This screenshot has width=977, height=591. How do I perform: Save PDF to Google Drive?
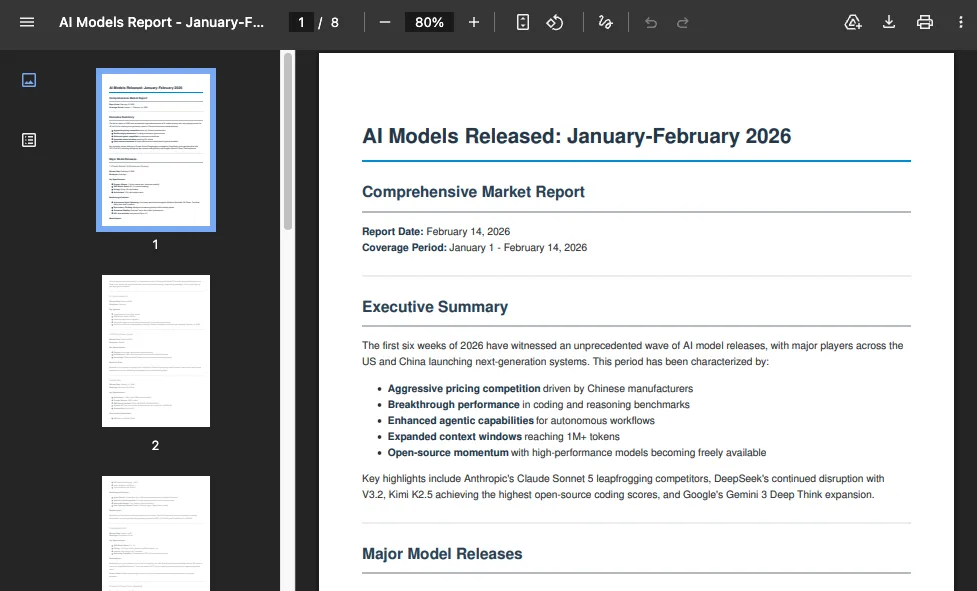(x=853, y=22)
